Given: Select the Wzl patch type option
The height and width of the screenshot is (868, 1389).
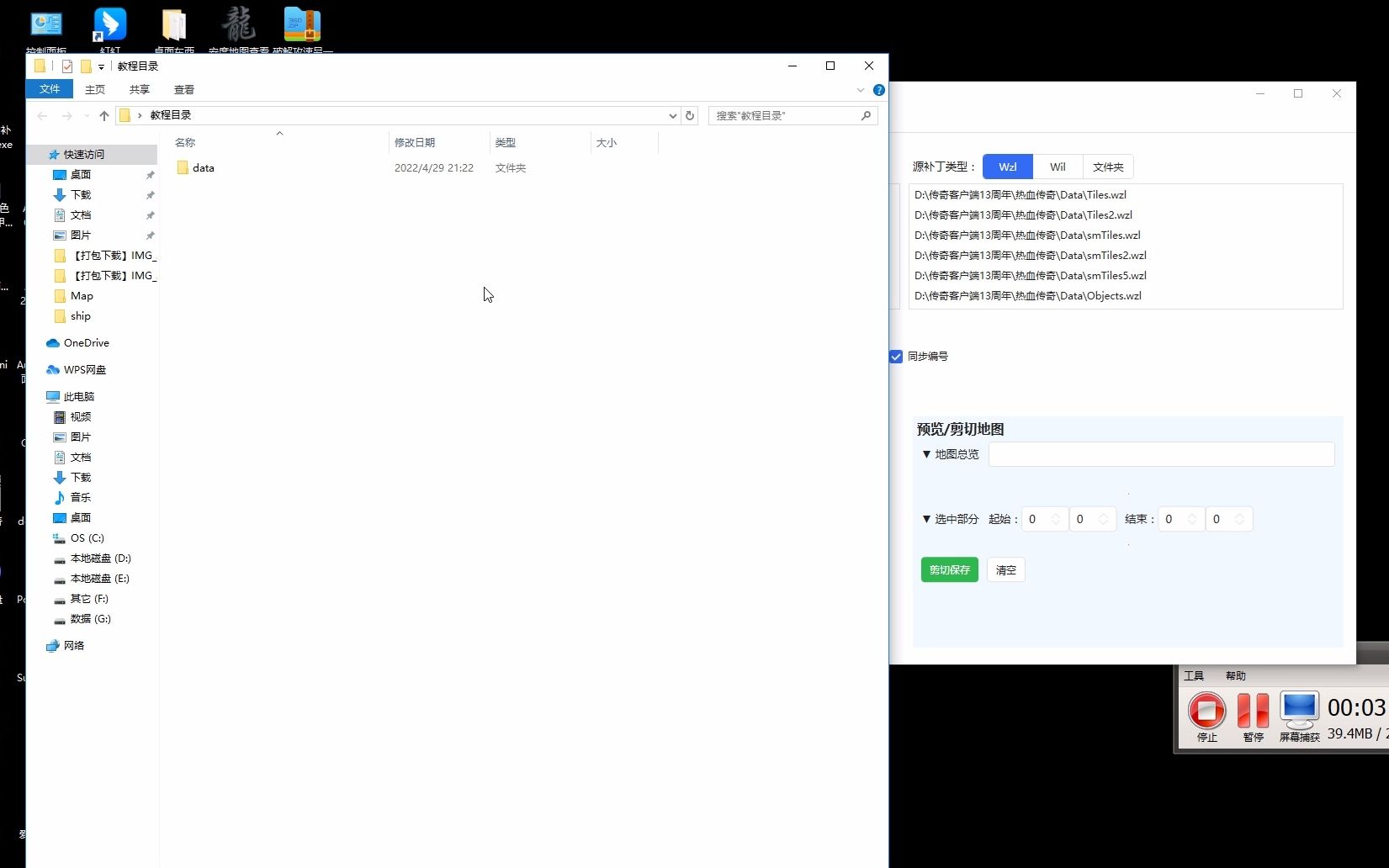Looking at the screenshot, I should (1007, 167).
